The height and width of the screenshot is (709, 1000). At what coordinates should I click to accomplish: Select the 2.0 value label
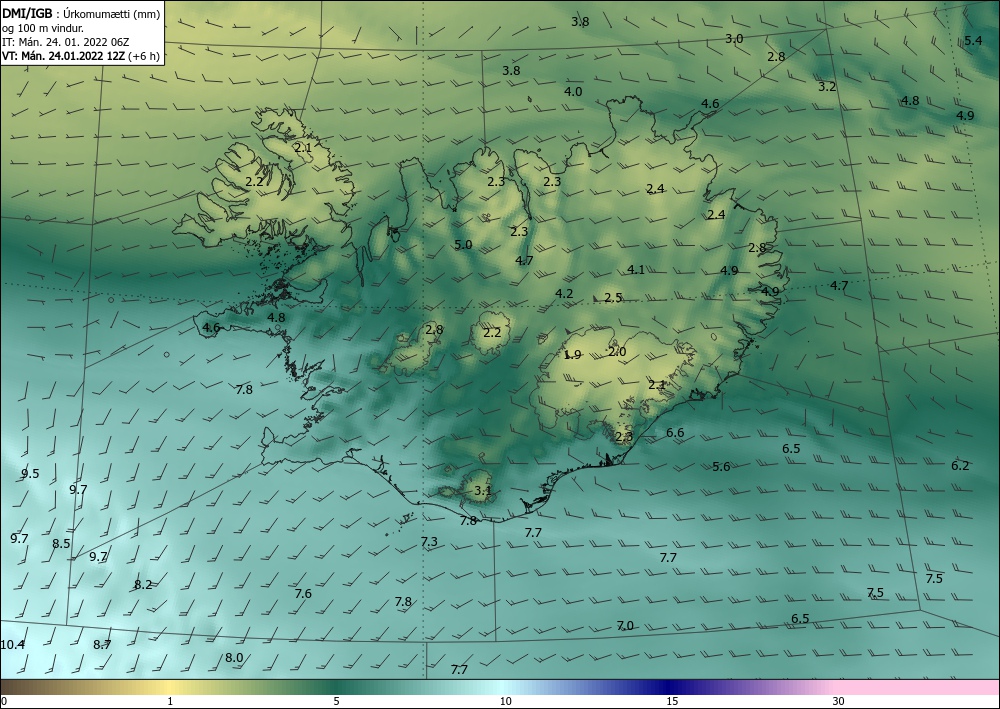(617, 352)
